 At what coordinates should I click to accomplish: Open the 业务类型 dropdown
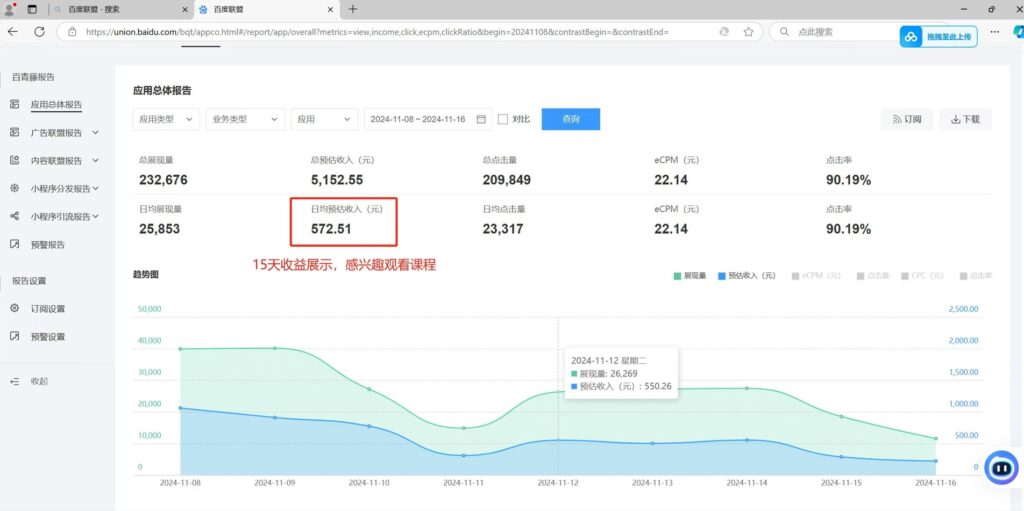(245, 119)
